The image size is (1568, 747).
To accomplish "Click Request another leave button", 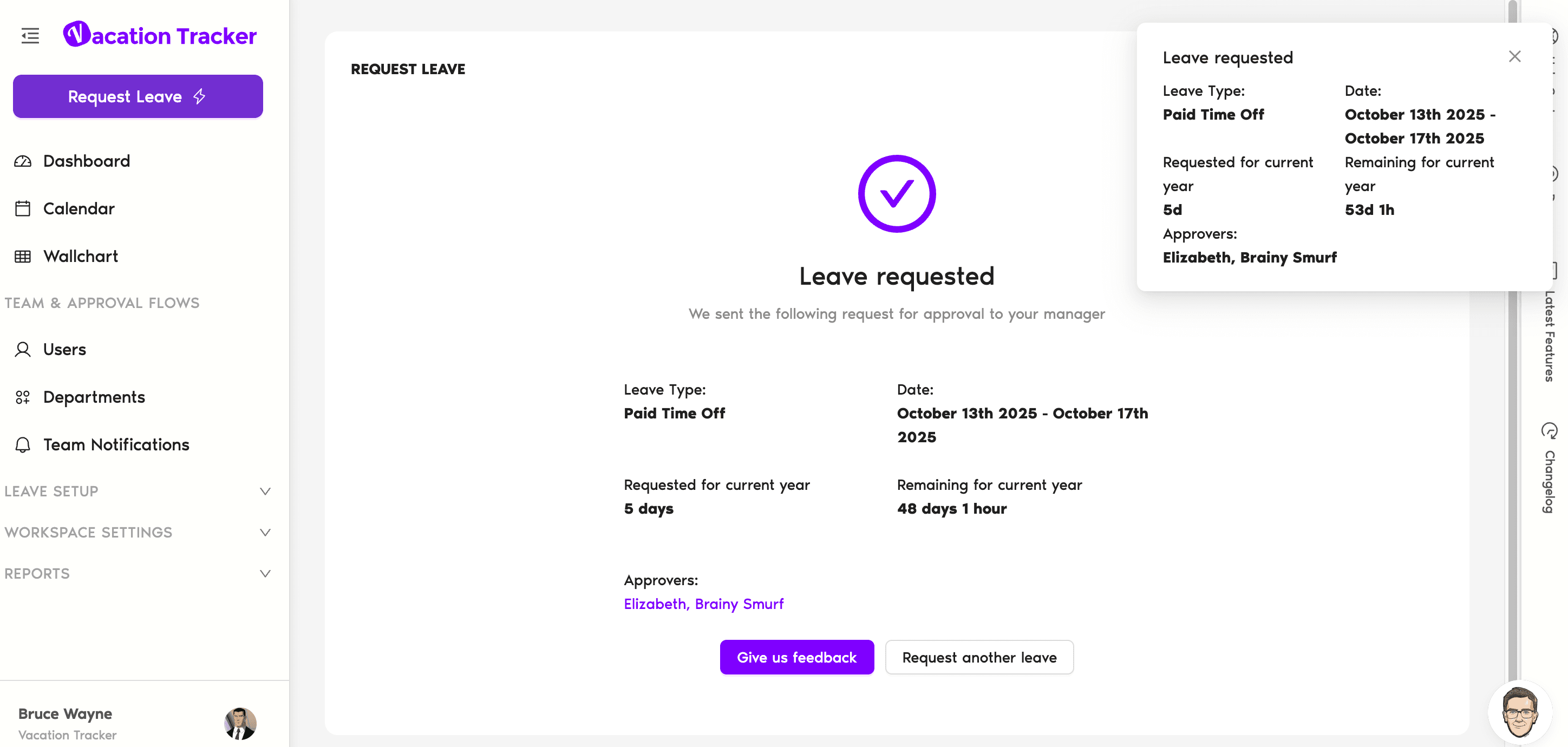I will (979, 658).
